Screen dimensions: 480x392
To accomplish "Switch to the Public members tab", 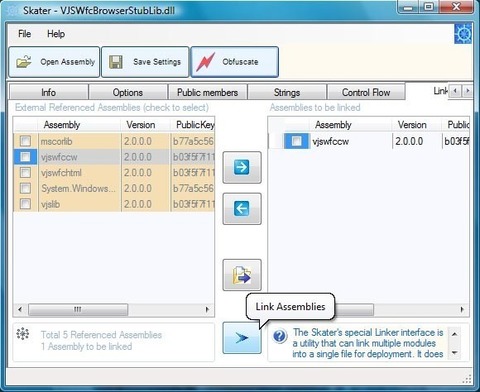I will tap(208, 92).
